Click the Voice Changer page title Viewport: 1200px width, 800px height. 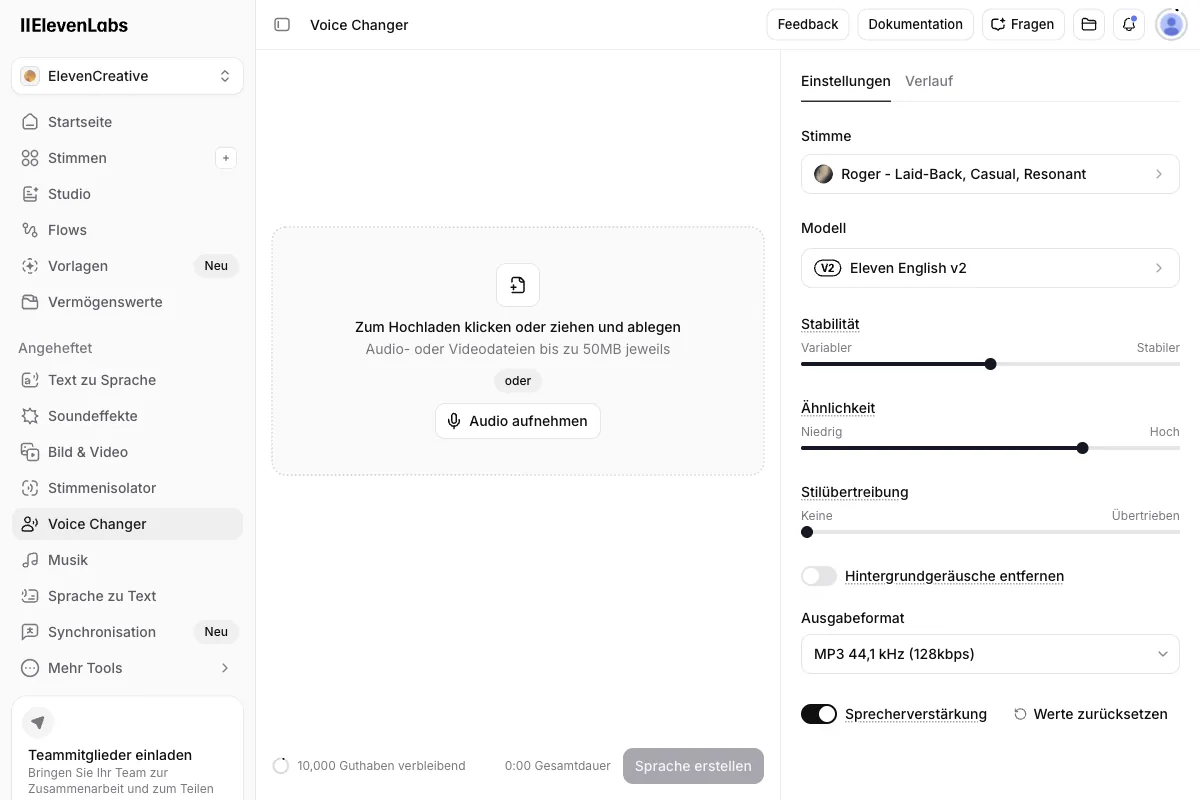point(359,25)
